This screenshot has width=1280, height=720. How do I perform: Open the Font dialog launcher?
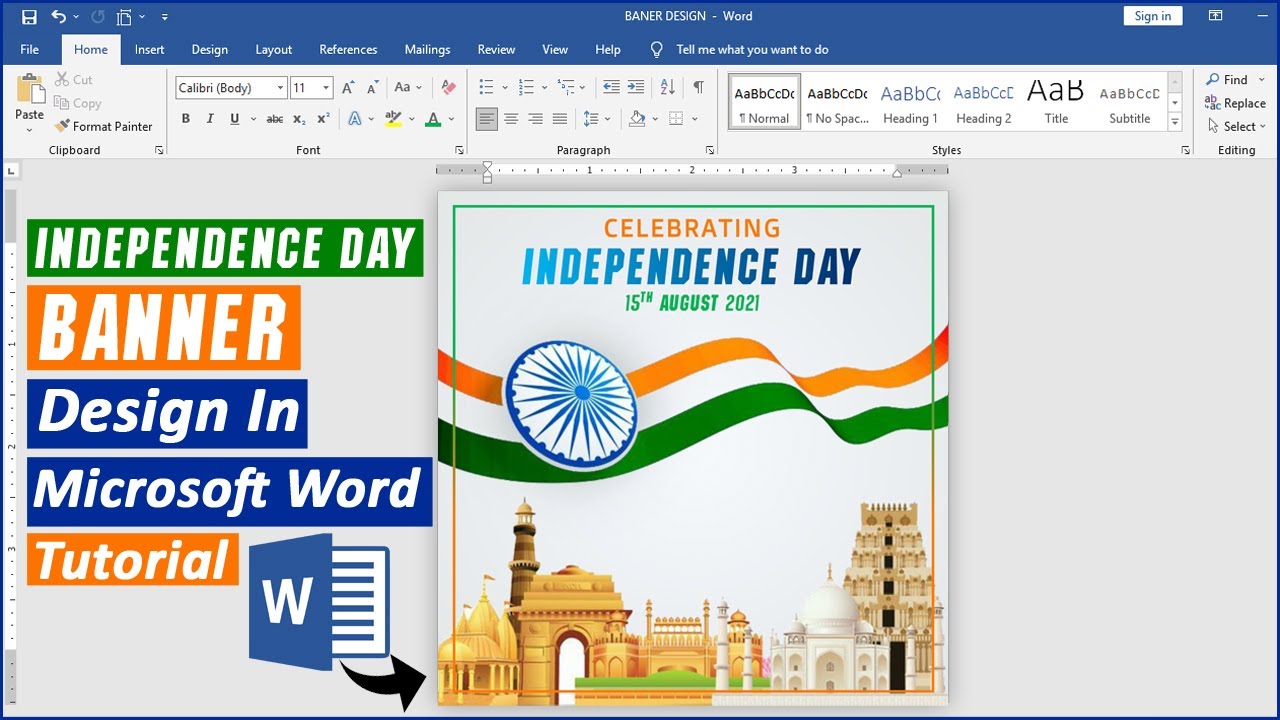[x=459, y=150]
